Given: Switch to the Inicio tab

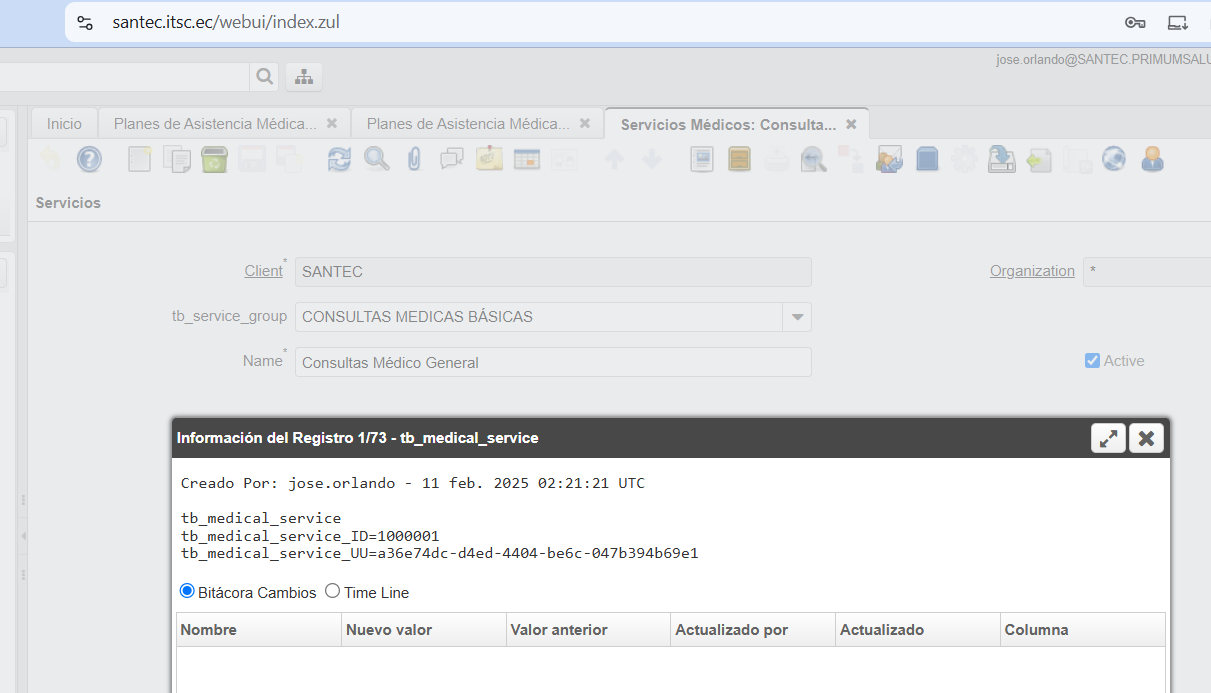Looking at the screenshot, I should coord(64,124).
